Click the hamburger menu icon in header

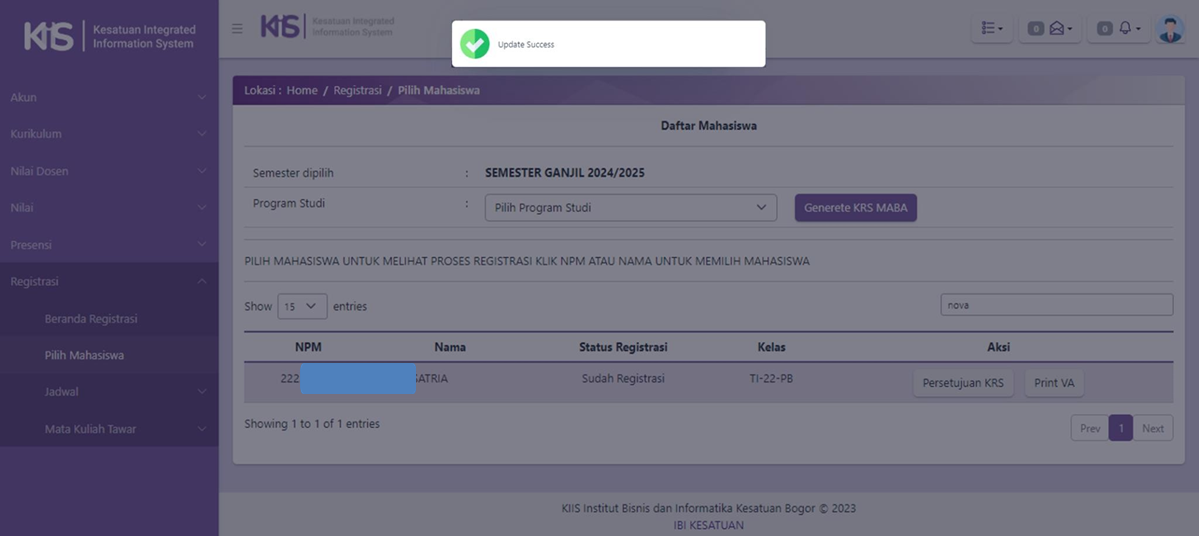(x=237, y=28)
